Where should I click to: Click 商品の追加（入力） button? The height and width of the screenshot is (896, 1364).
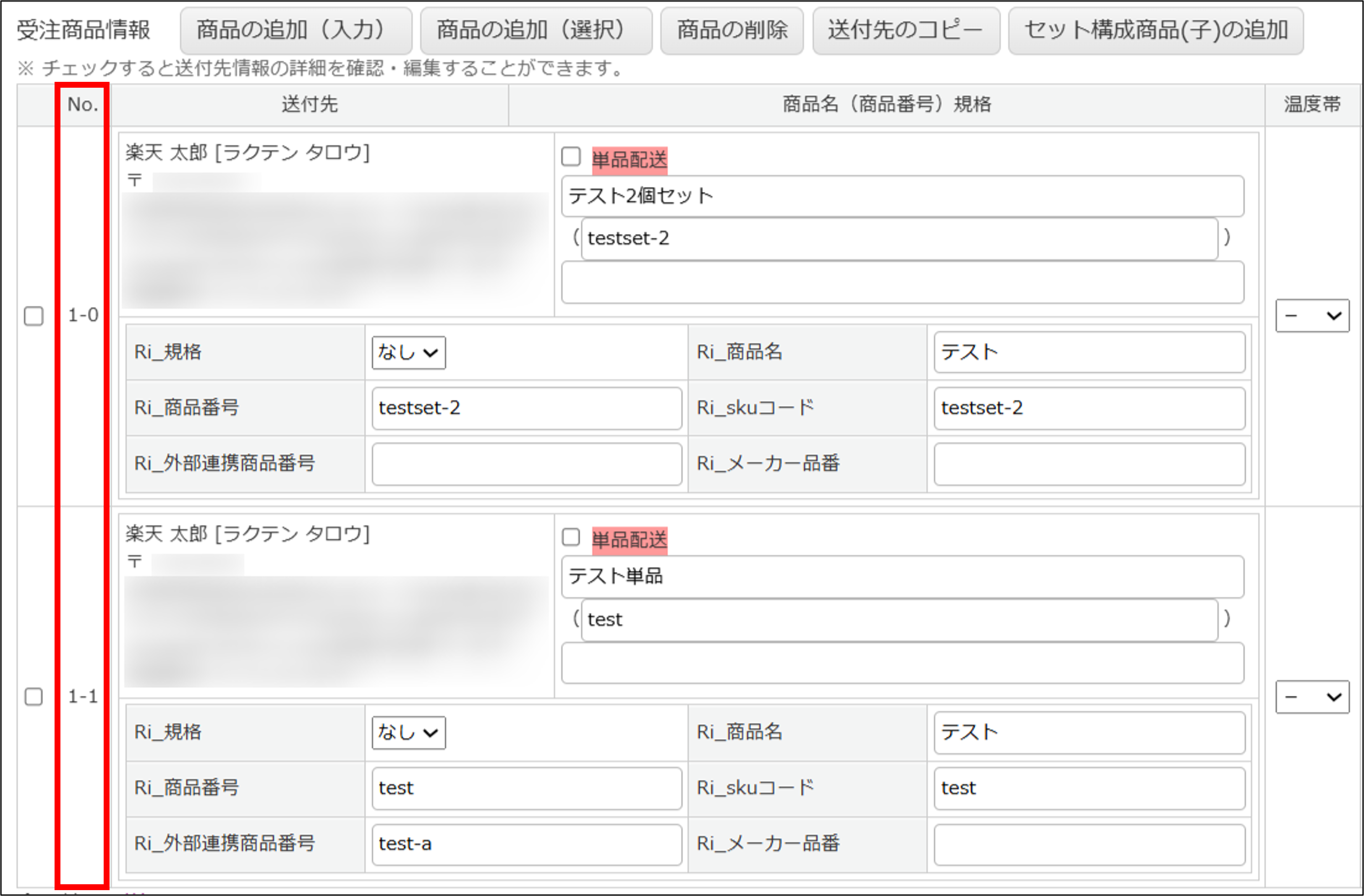click(x=296, y=30)
